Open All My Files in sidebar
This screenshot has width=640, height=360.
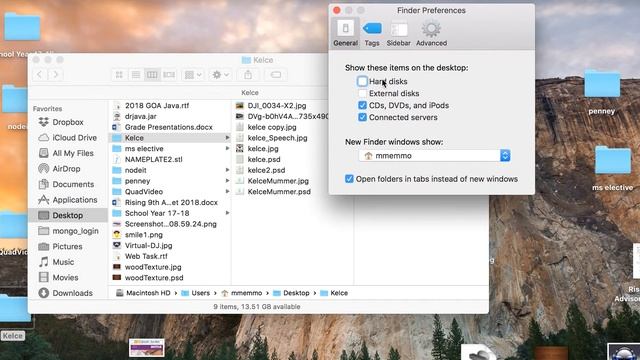[66, 153]
